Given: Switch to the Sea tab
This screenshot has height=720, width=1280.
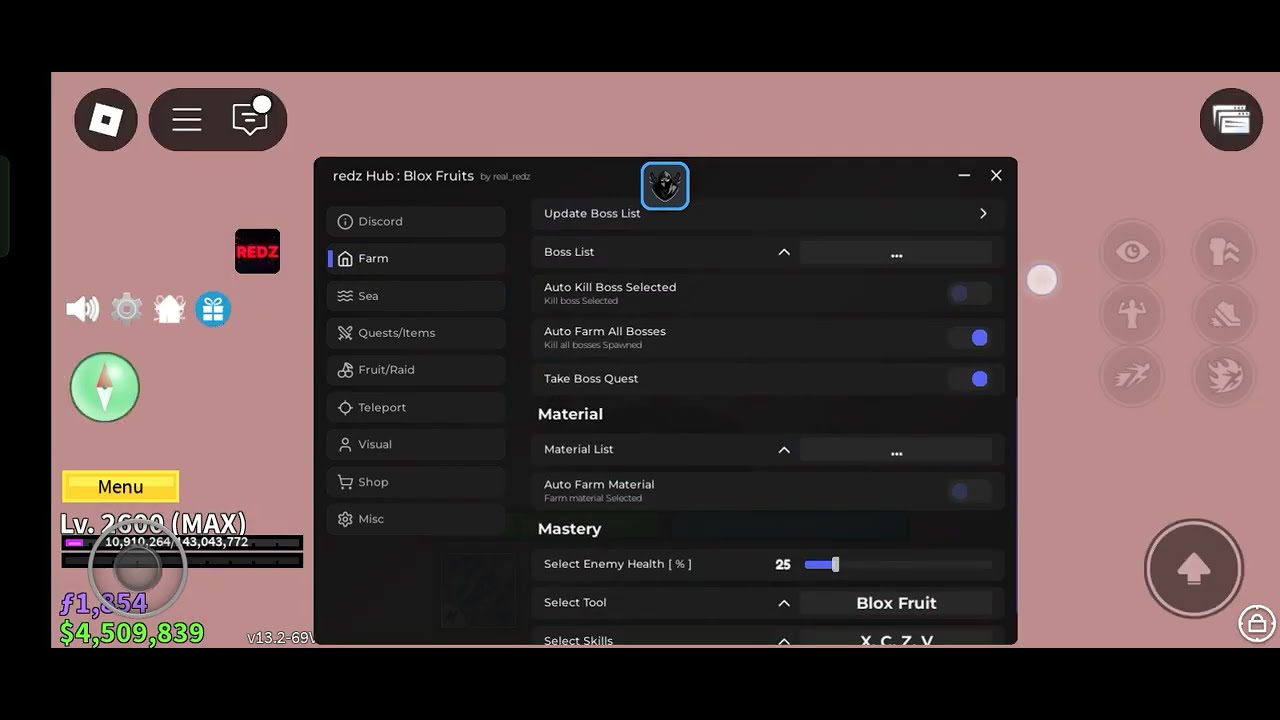Looking at the screenshot, I should (416, 296).
